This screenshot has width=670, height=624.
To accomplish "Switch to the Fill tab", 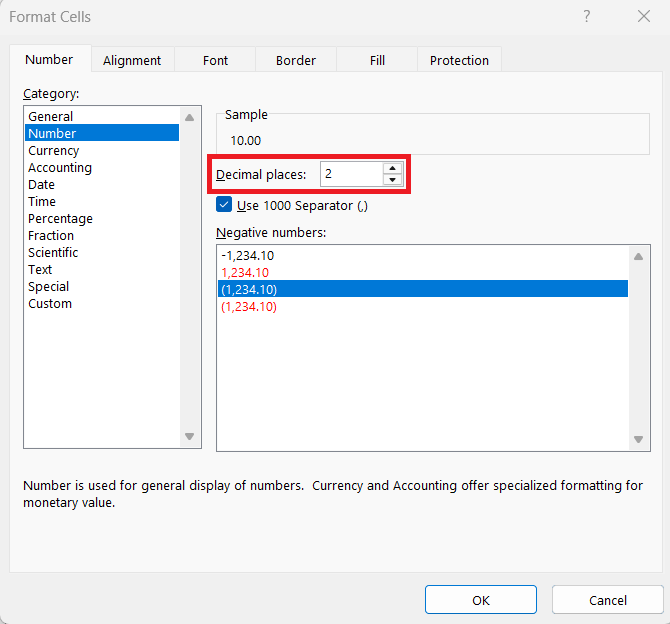I will [377, 60].
